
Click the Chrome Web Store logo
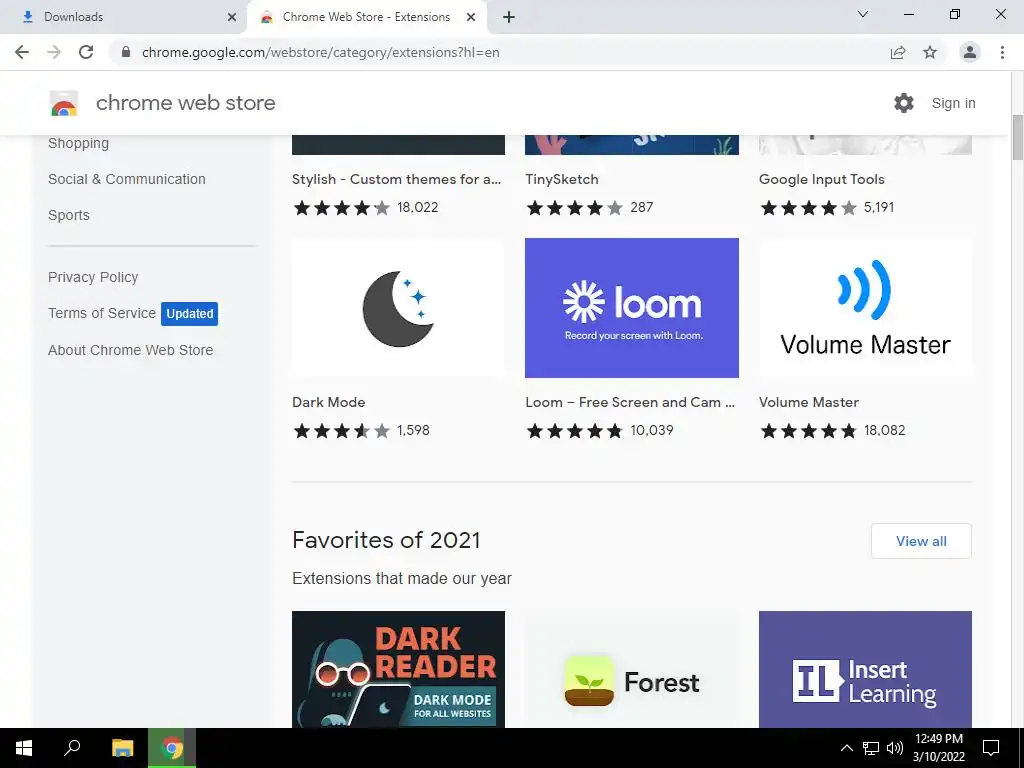pyautogui.click(x=64, y=103)
